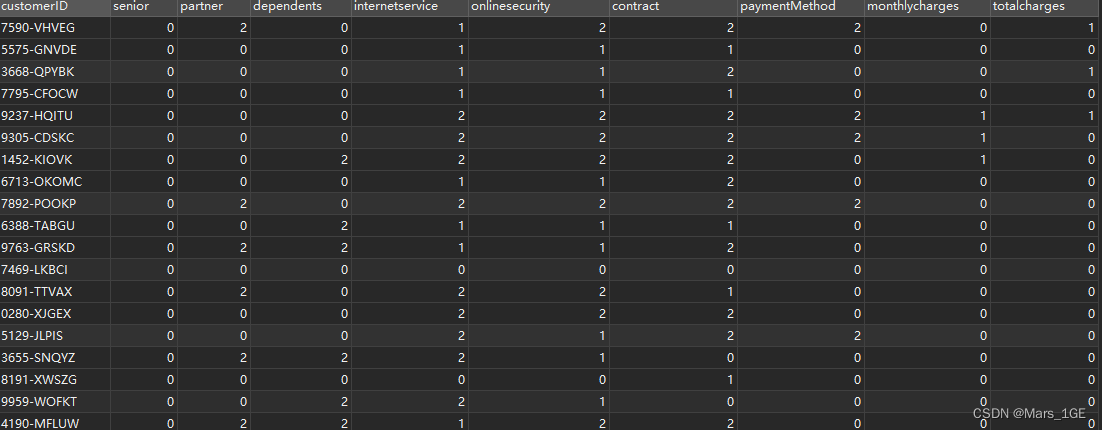Select the dependents value for 6388-TABGU
The width and height of the screenshot is (1102, 430).
coord(301,226)
